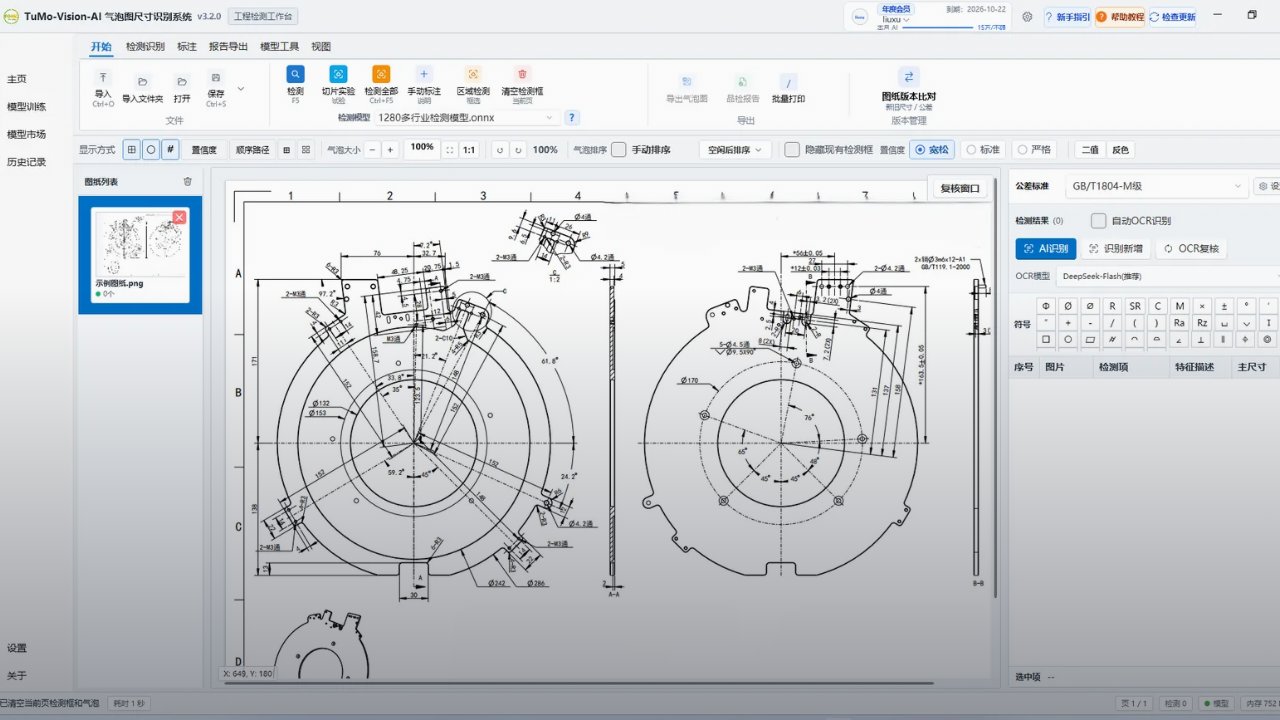Enable 自动OCR识别 checkbox
The image size is (1280, 720).
click(x=1098, y=221)
